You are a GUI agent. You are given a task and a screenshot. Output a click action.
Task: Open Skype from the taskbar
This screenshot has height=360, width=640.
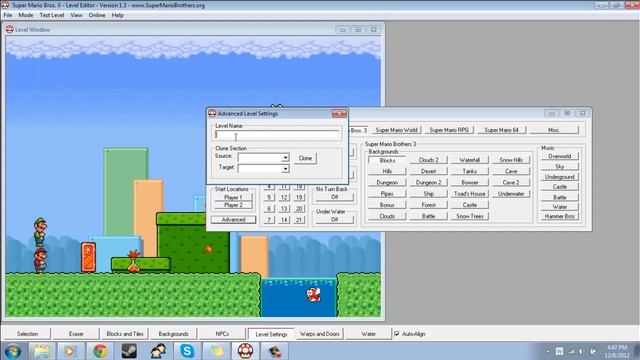pos(187,351)
